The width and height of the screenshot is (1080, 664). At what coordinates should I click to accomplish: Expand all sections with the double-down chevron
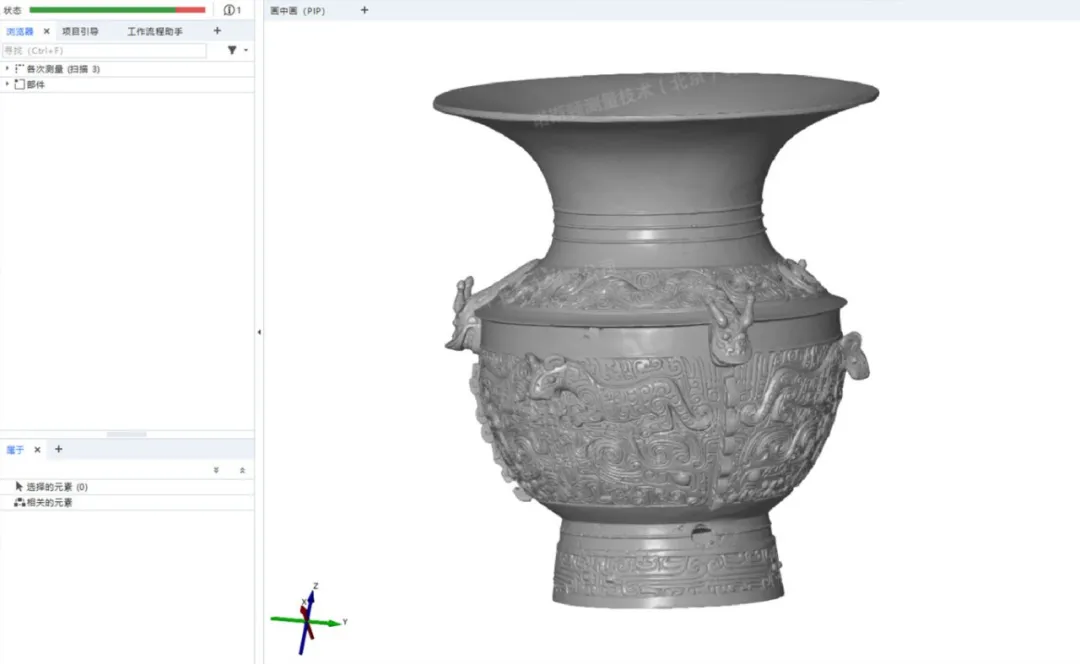[216, 470]
